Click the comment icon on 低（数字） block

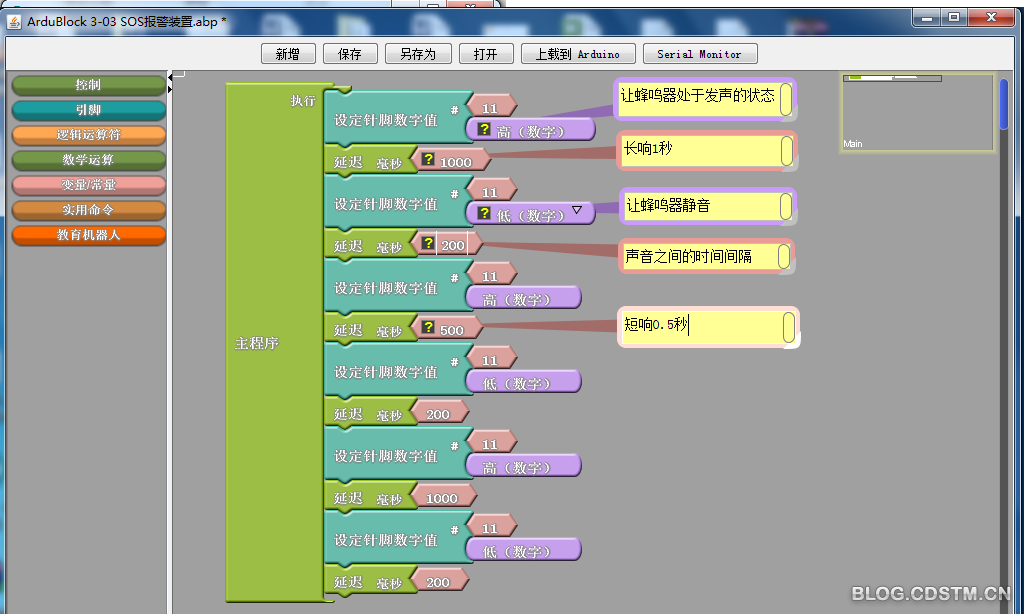point(484,214)
